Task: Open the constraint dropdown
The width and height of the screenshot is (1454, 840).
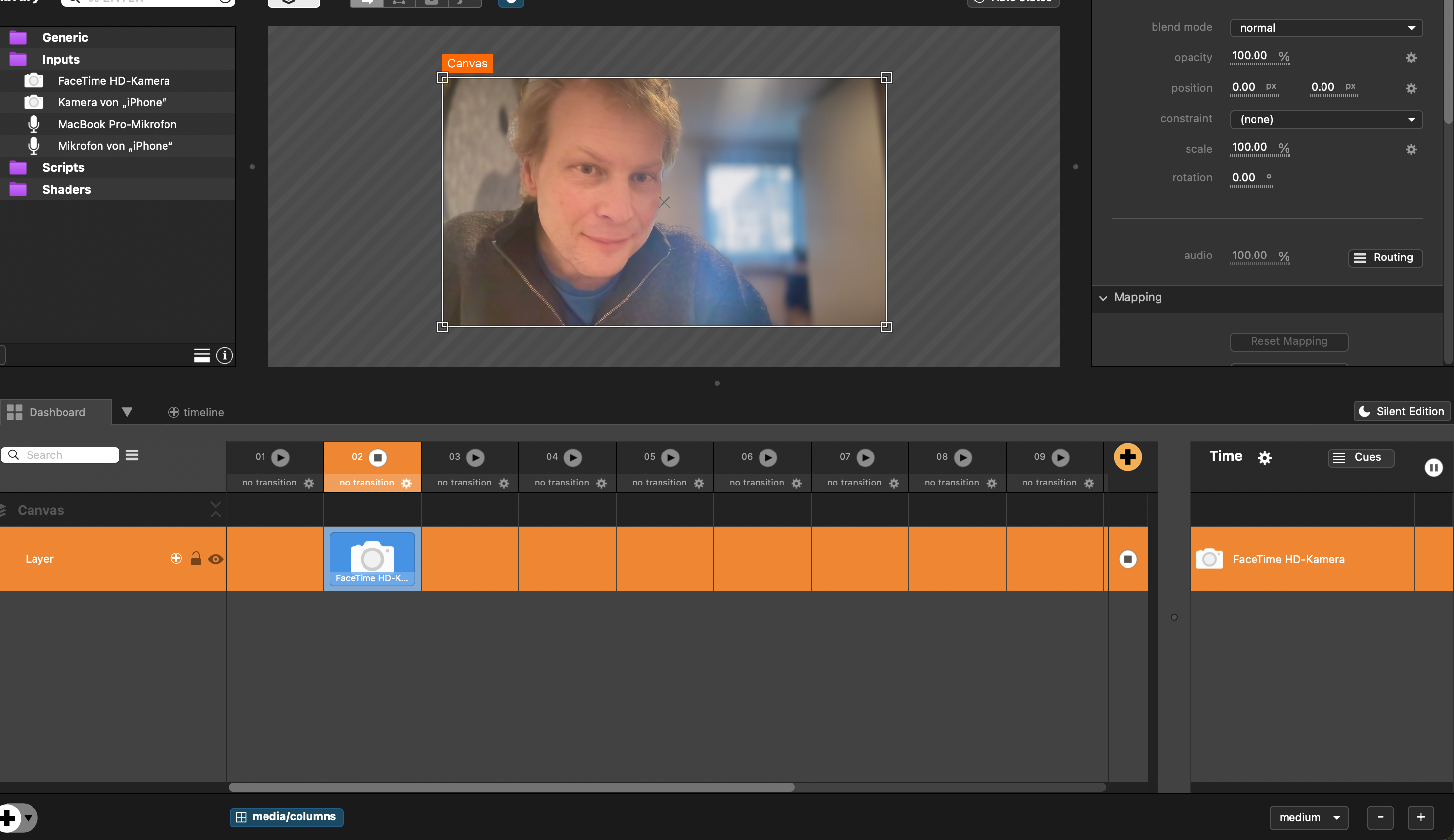Action: point(1326,120)
